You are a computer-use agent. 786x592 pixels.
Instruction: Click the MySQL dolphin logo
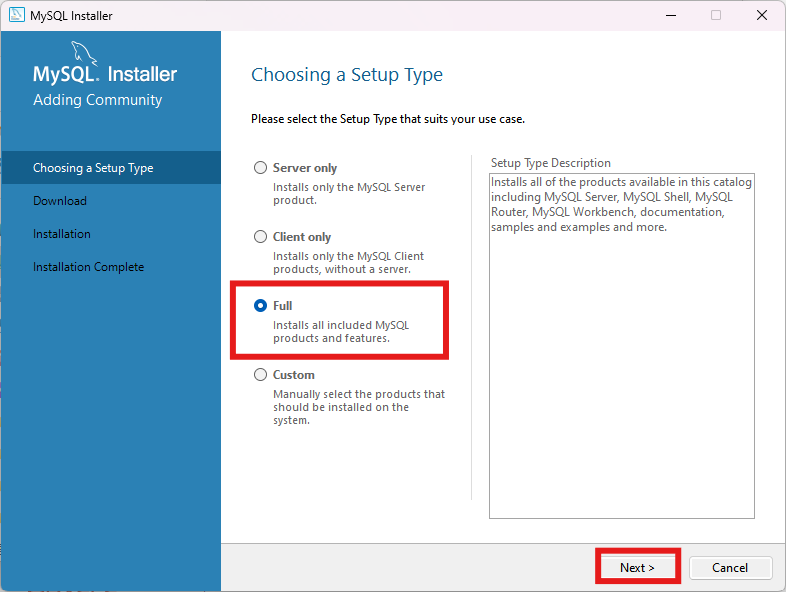pos(83,53)
